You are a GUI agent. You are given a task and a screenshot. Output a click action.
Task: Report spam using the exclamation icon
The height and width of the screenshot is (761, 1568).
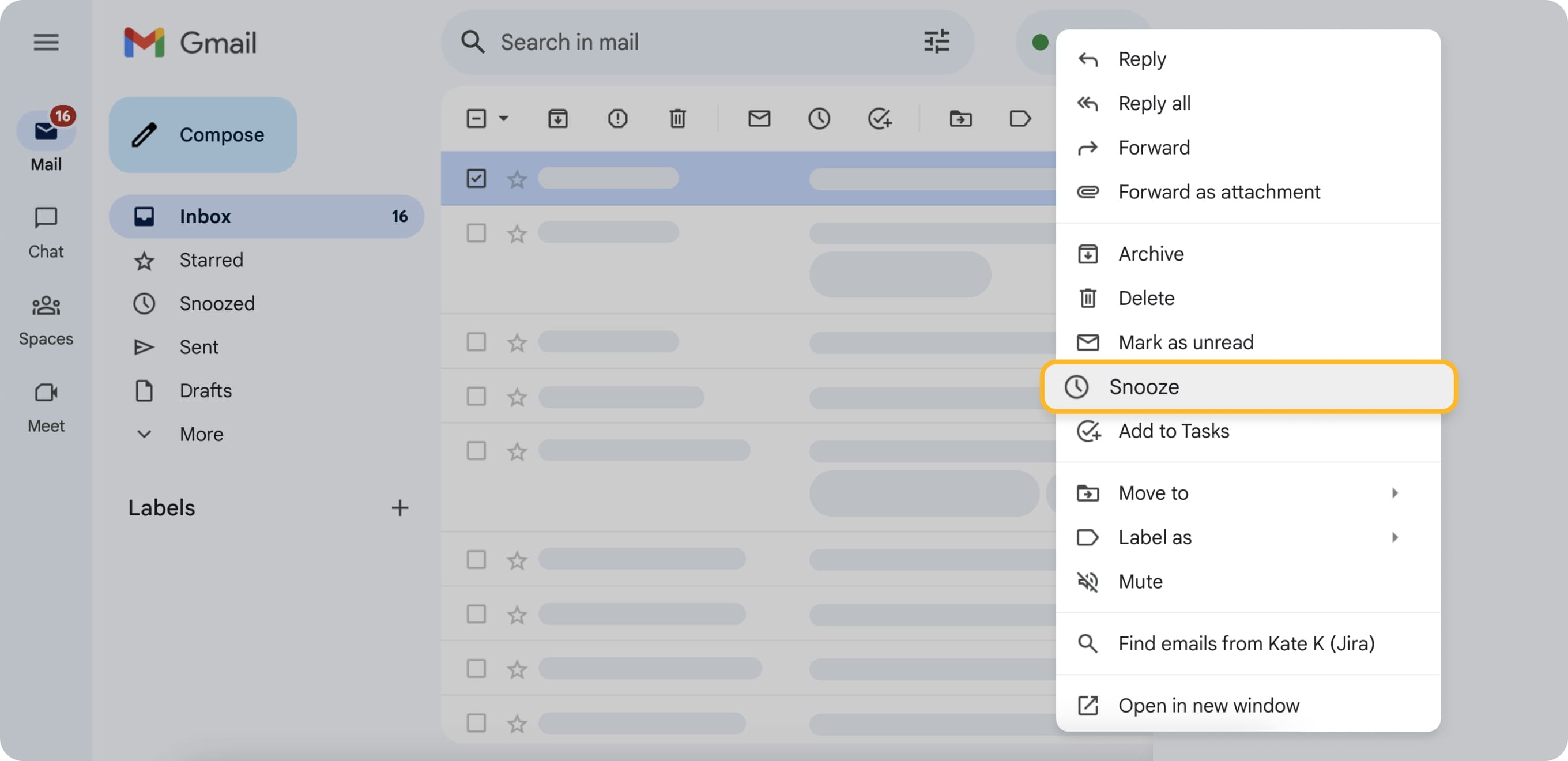coord(617,119)
